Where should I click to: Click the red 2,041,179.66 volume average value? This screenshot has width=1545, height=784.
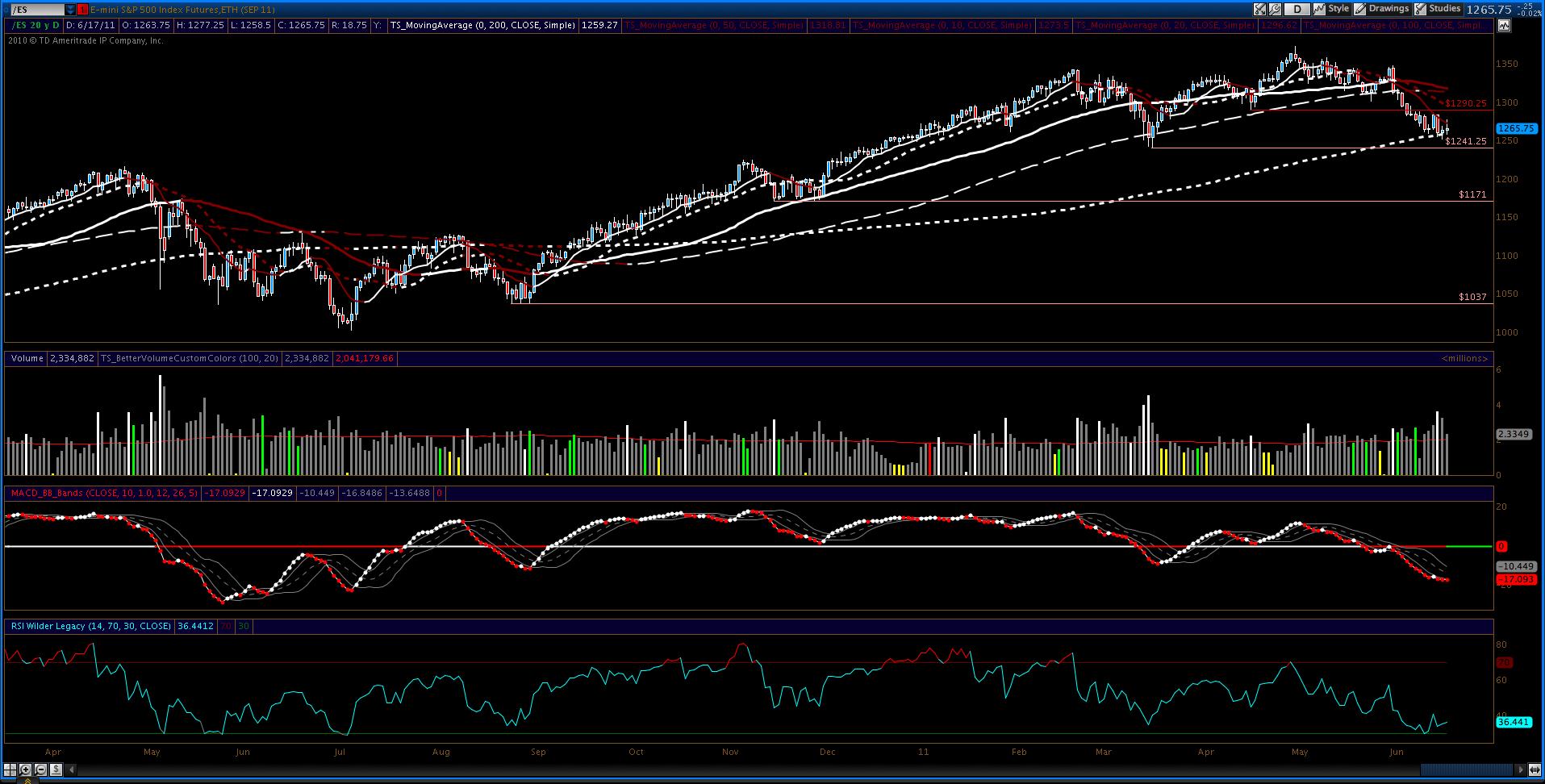365,358
